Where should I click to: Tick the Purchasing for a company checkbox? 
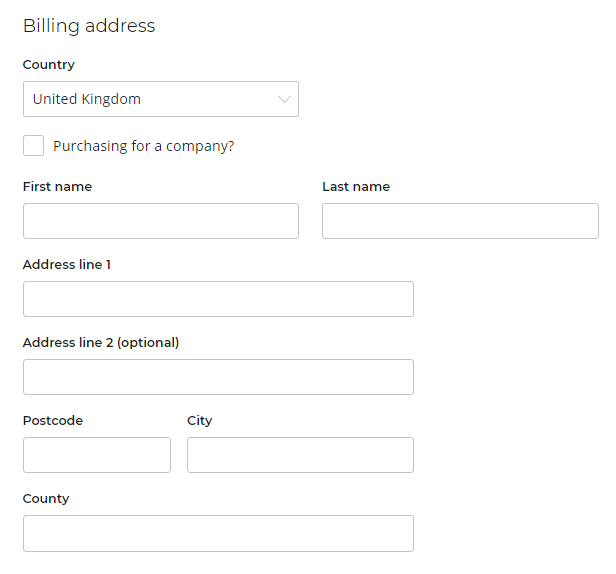tap(33, 146)
